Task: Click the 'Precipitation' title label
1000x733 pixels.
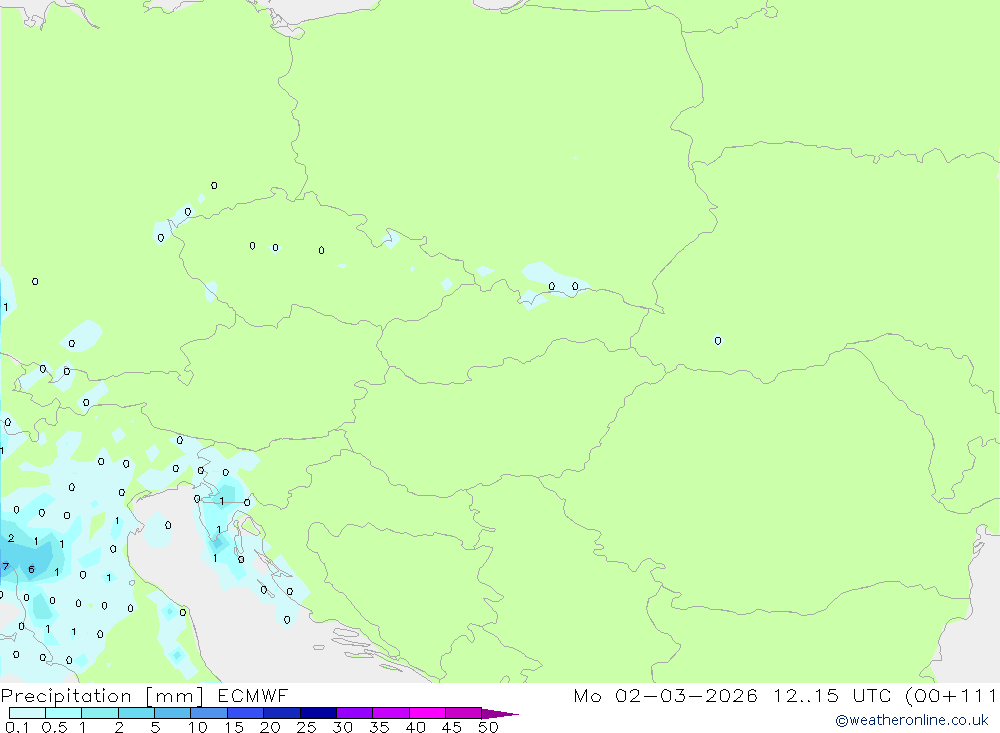Action: click(66, 695)
